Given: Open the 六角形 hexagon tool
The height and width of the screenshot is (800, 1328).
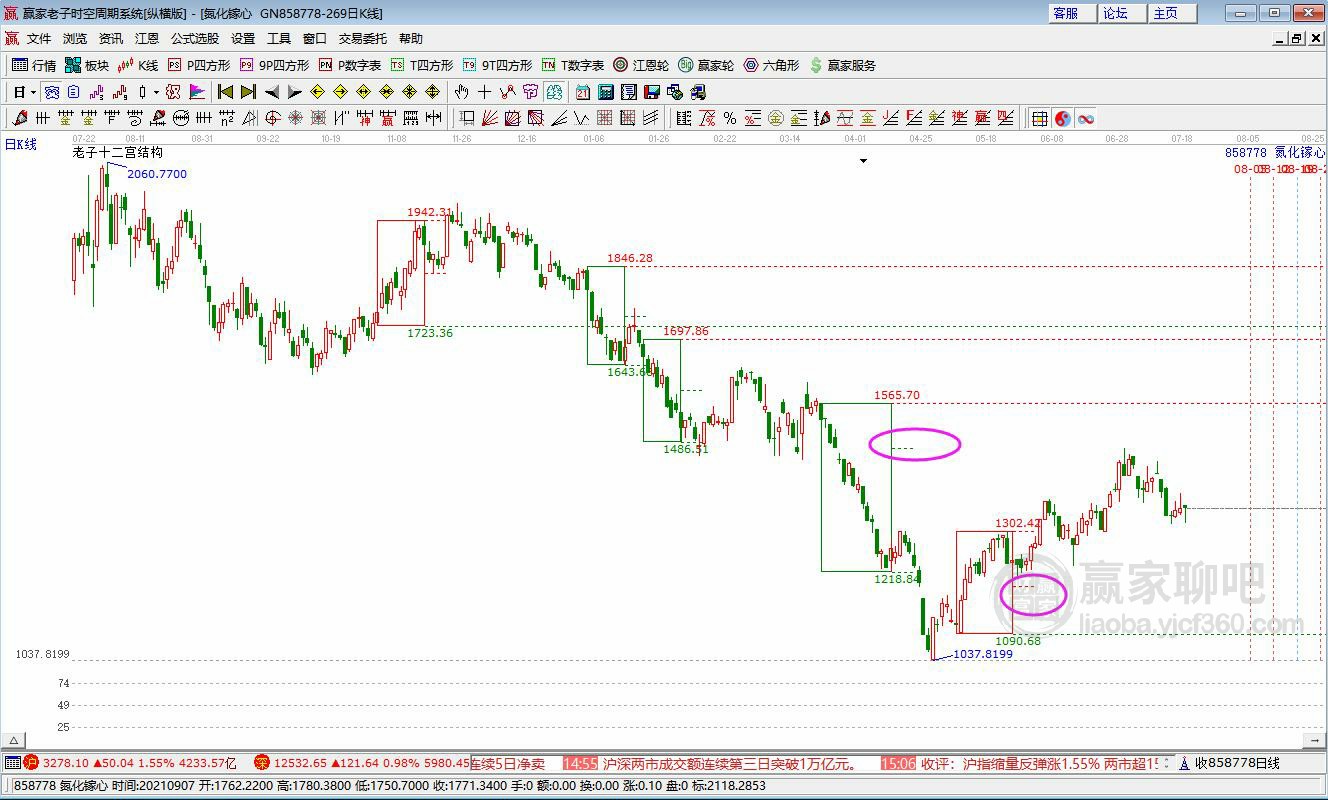Looking at the screenshot, I should pyautogui.click(x=771, y=65).
